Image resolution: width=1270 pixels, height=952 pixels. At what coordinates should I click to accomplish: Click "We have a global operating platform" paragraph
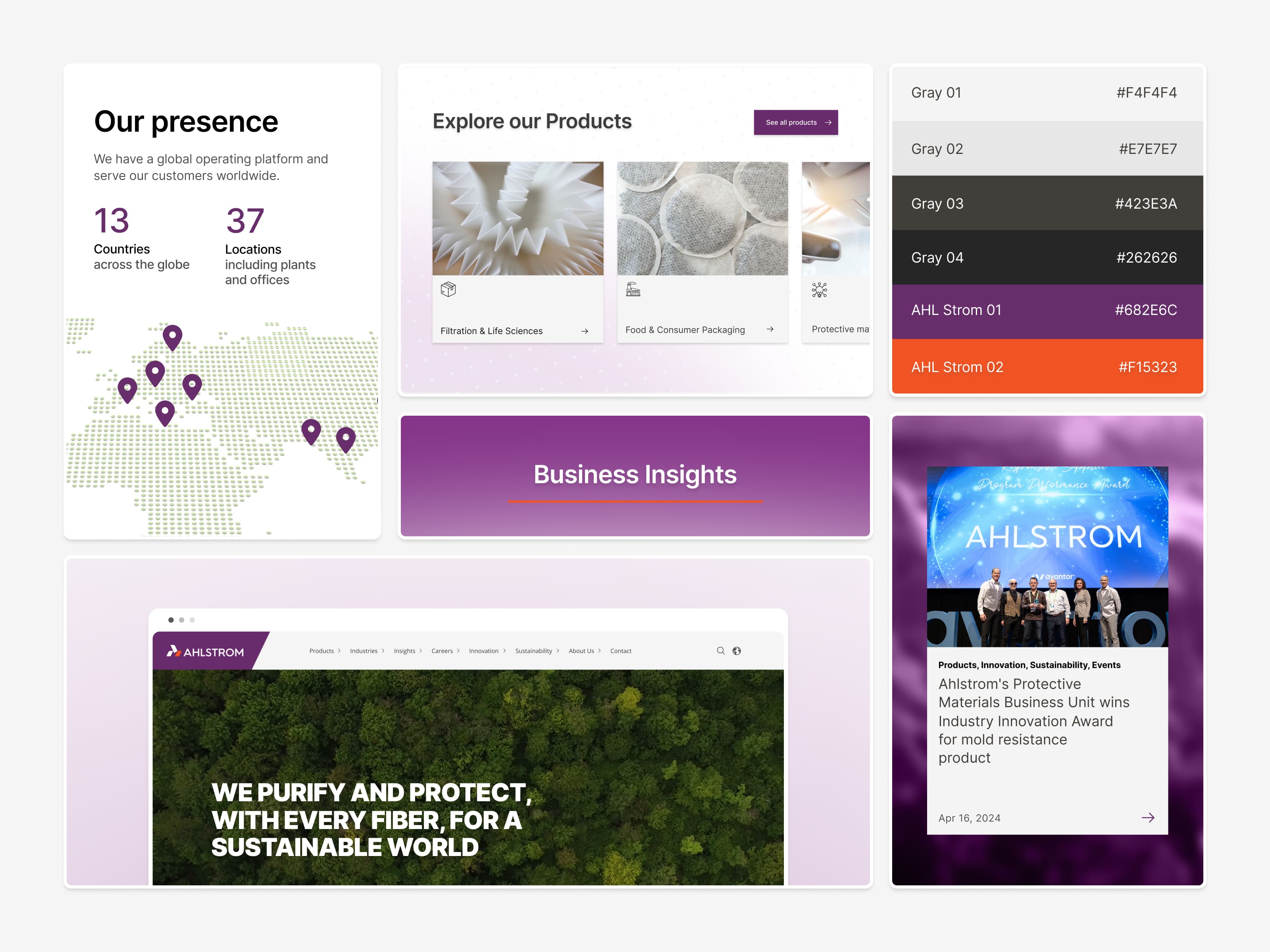pyautogui.click(x=211, y=167)
